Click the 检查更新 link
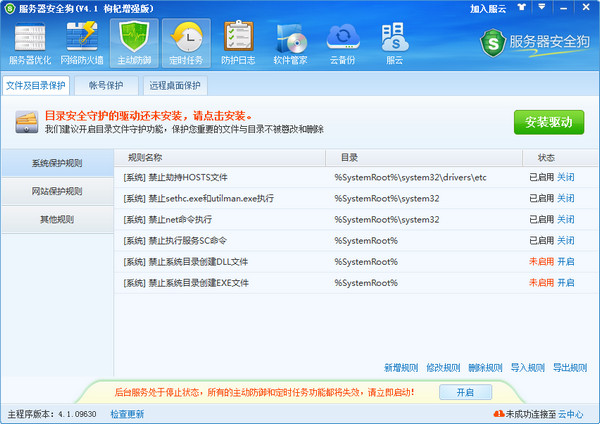The image size is (600, 424). pyautogui.click(x=127, y=414)
